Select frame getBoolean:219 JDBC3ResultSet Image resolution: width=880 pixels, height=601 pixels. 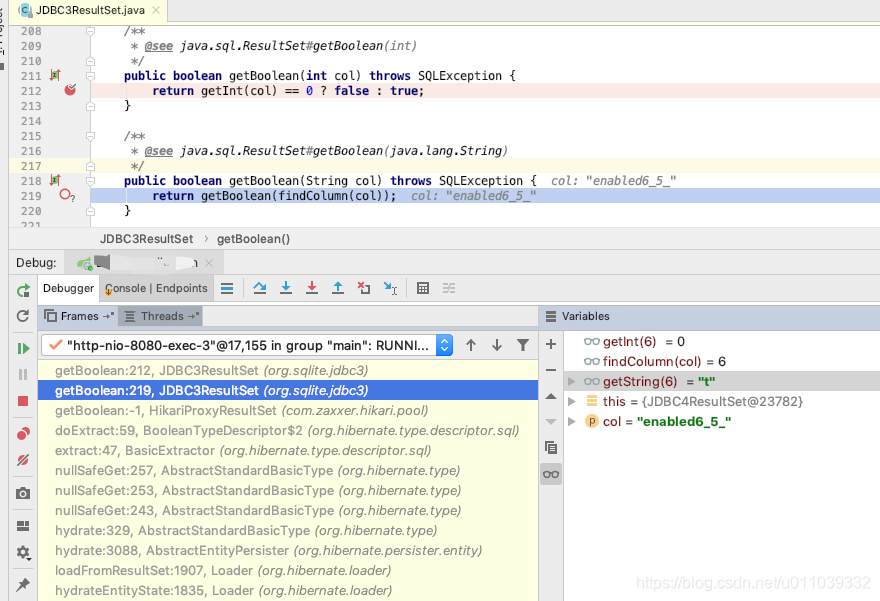pos(288,391)
